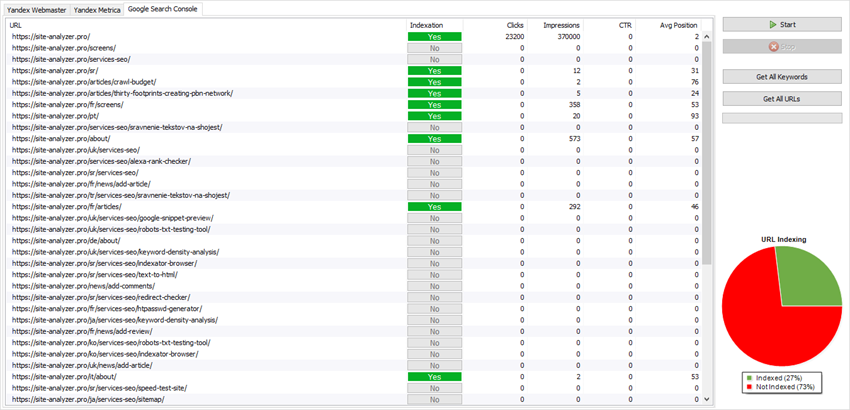
Task: Open the Yandex Metrica tab
Action: (x=97, y=10)
